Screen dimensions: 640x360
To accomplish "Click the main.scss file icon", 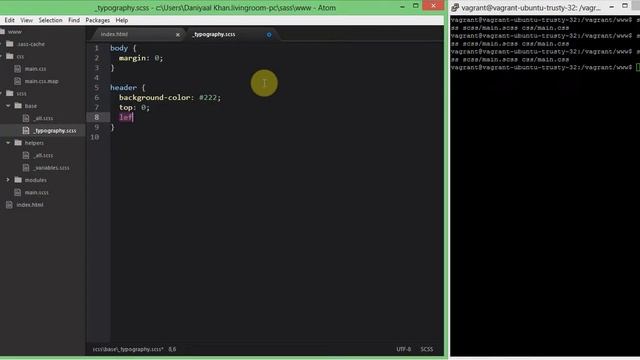I will coord(18,192).
